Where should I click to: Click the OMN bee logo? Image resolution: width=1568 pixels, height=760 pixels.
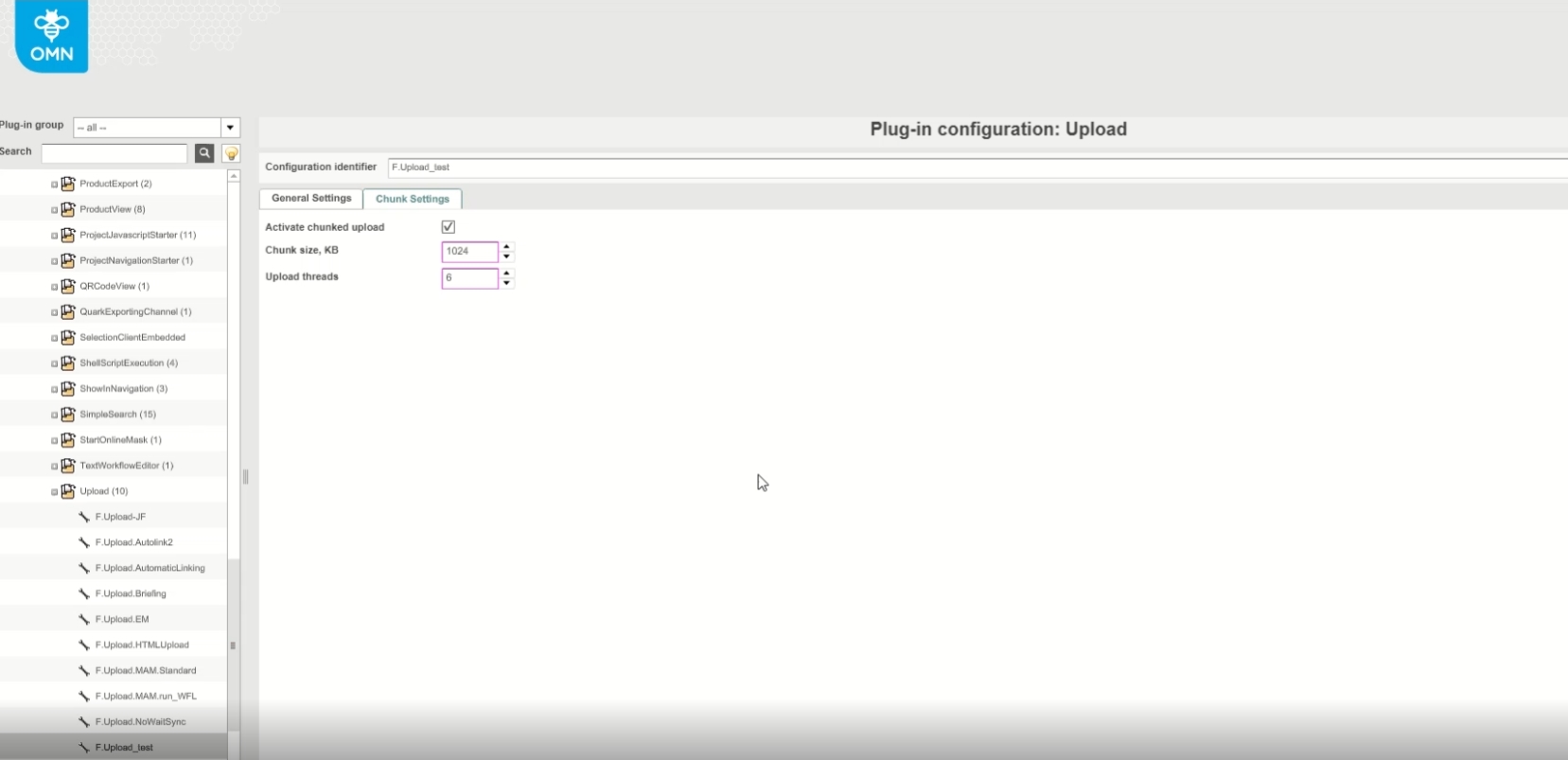click(x=51, y=36)
